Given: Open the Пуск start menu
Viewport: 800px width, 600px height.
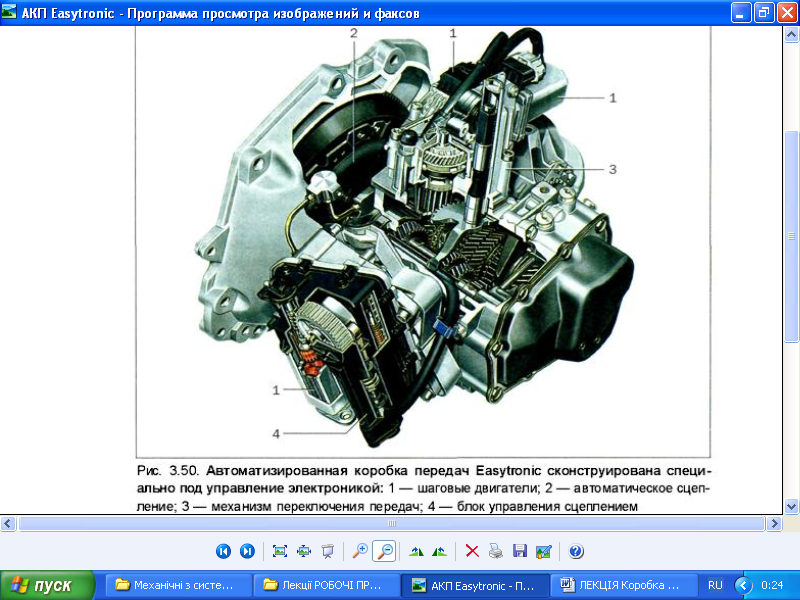Looking at the screenshot, I should 47,585.
